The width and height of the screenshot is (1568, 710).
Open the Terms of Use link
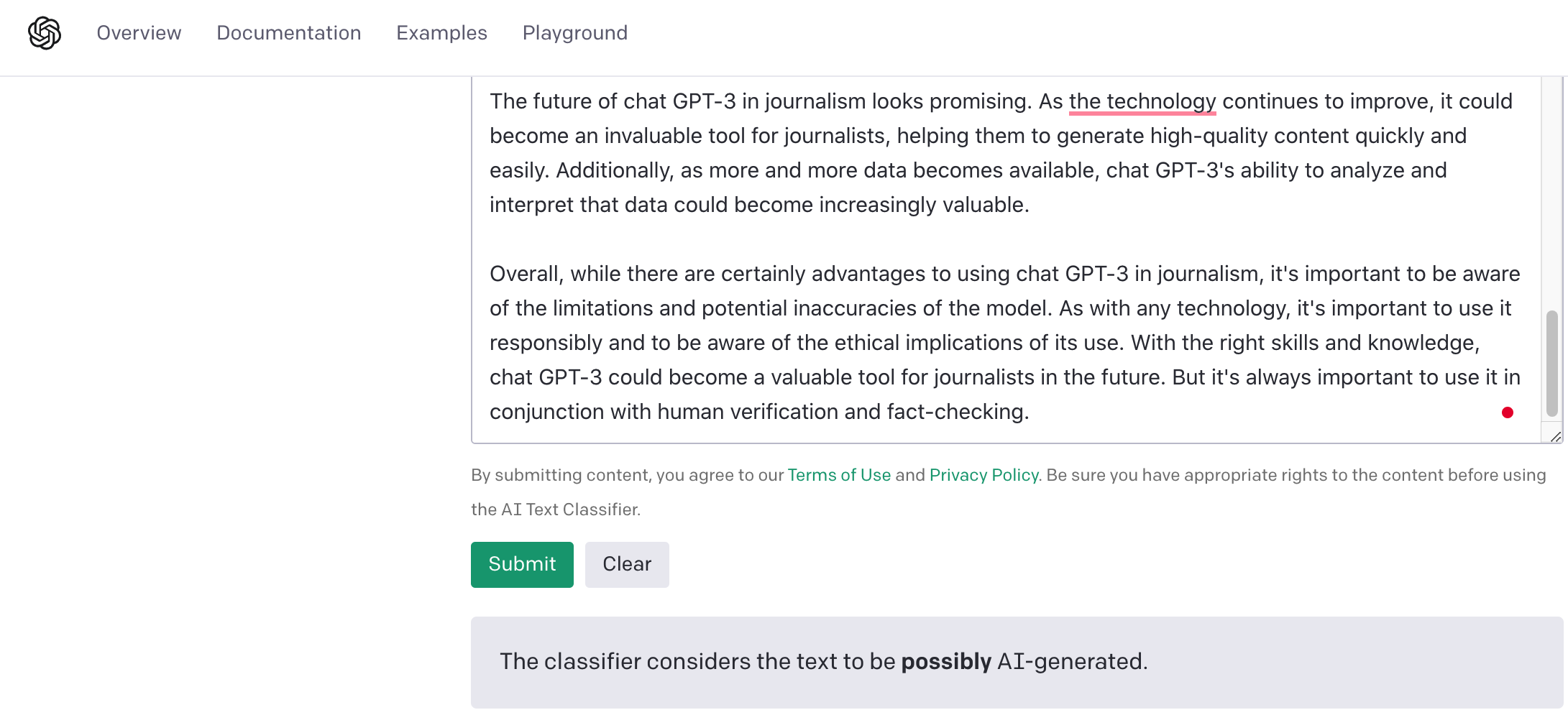(839, 475)
